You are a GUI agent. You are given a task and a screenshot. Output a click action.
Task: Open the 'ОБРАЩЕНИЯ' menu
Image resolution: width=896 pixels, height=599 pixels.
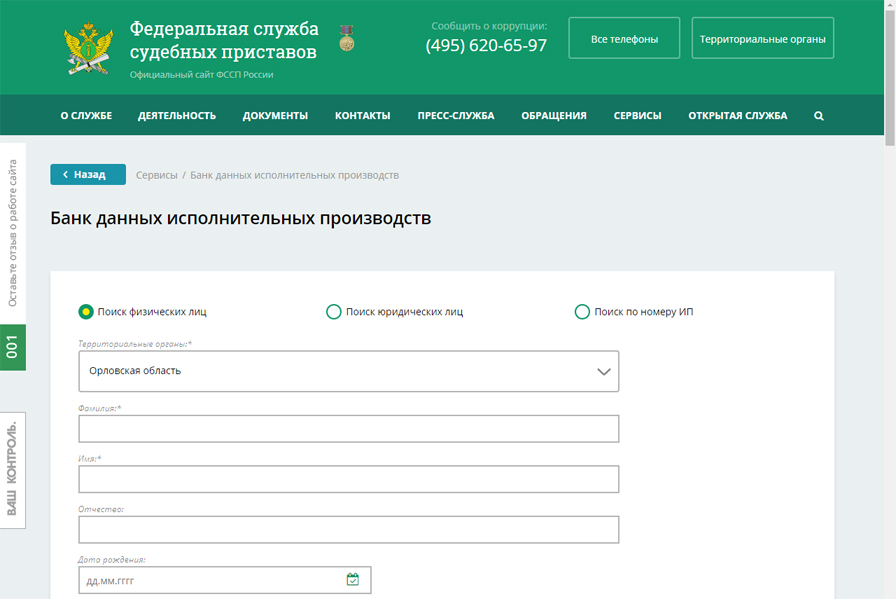pos(554,115)
